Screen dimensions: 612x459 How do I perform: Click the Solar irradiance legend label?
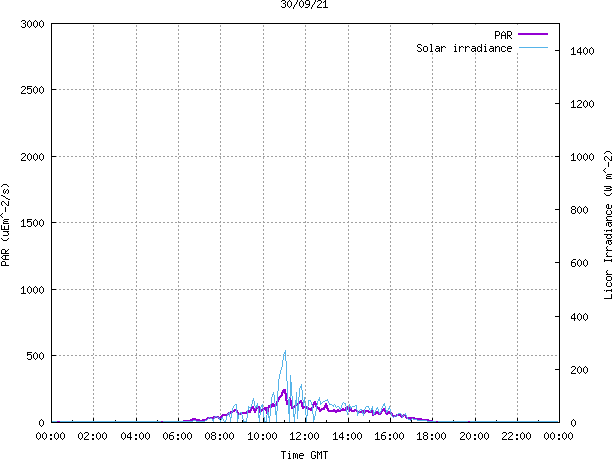pyautogui.click(x=464, y=48)
